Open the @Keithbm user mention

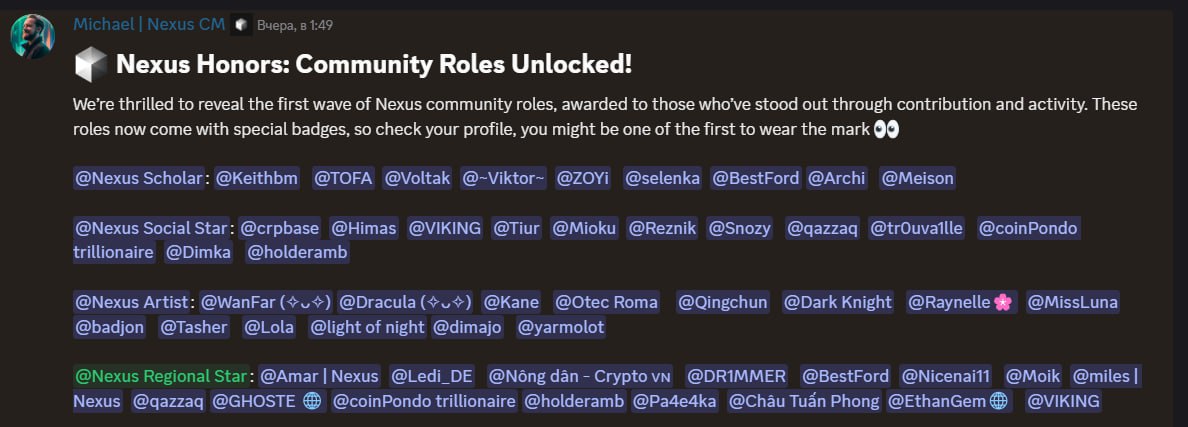click(257, 179)
